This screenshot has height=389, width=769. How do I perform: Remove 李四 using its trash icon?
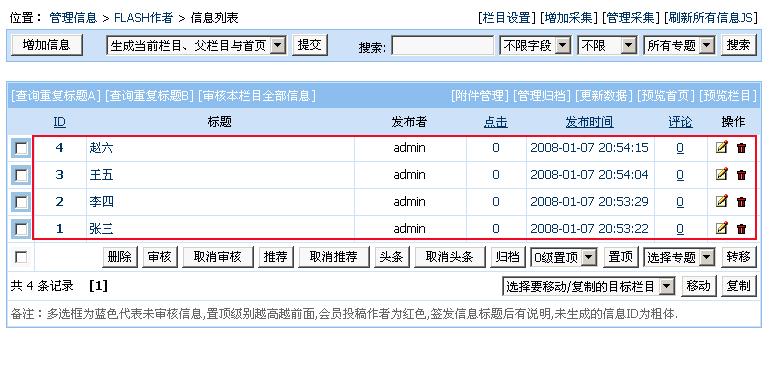pos(741,202)
